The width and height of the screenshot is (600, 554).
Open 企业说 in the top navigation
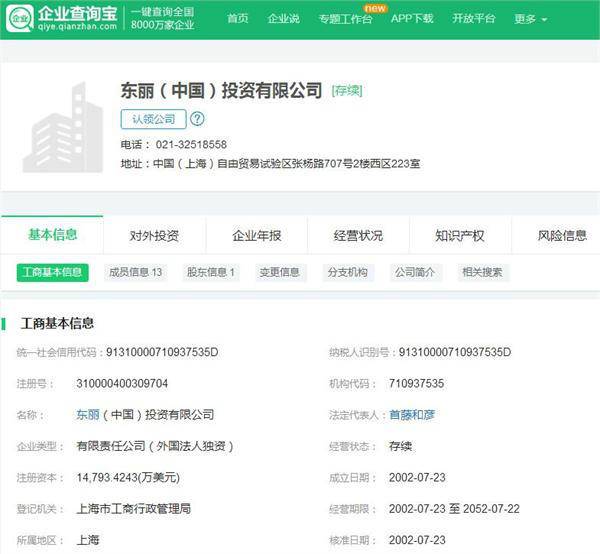pyautogui.click(x=284, y=18)
